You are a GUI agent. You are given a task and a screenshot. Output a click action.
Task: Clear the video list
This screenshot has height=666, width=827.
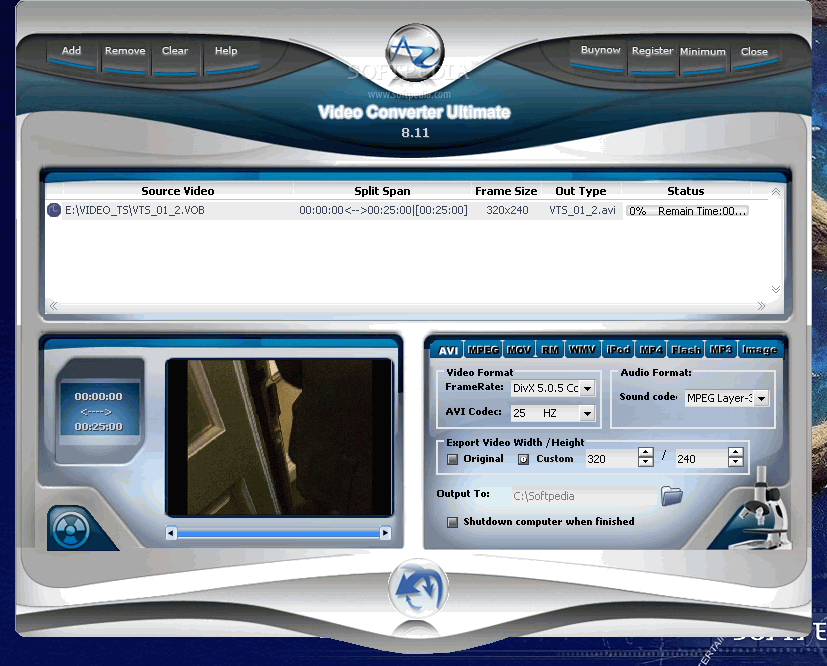[x=175, y=51]
